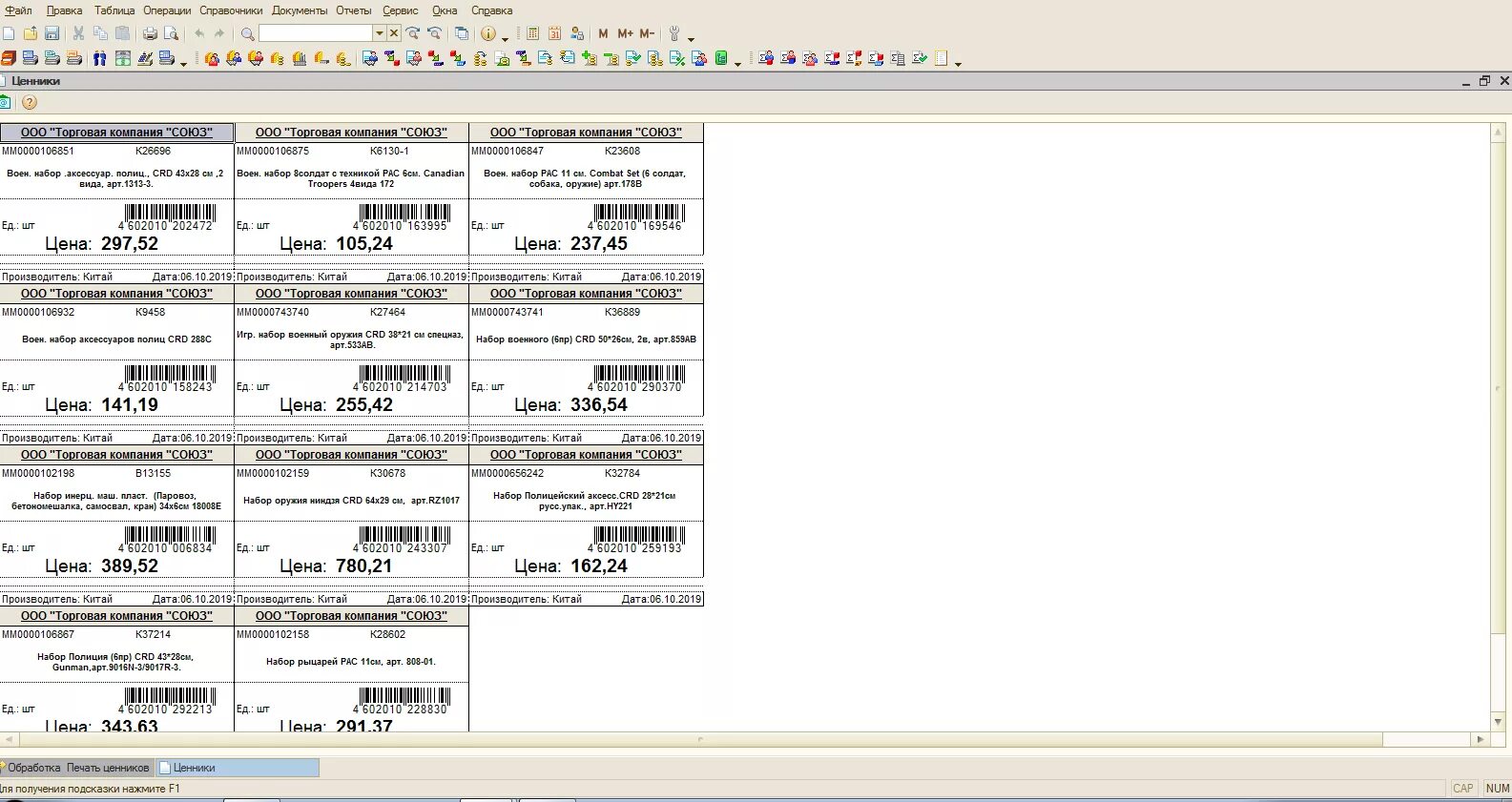1512x802 pixels.
Task: Click the magnifier Search icon
Action: point(248,33)
